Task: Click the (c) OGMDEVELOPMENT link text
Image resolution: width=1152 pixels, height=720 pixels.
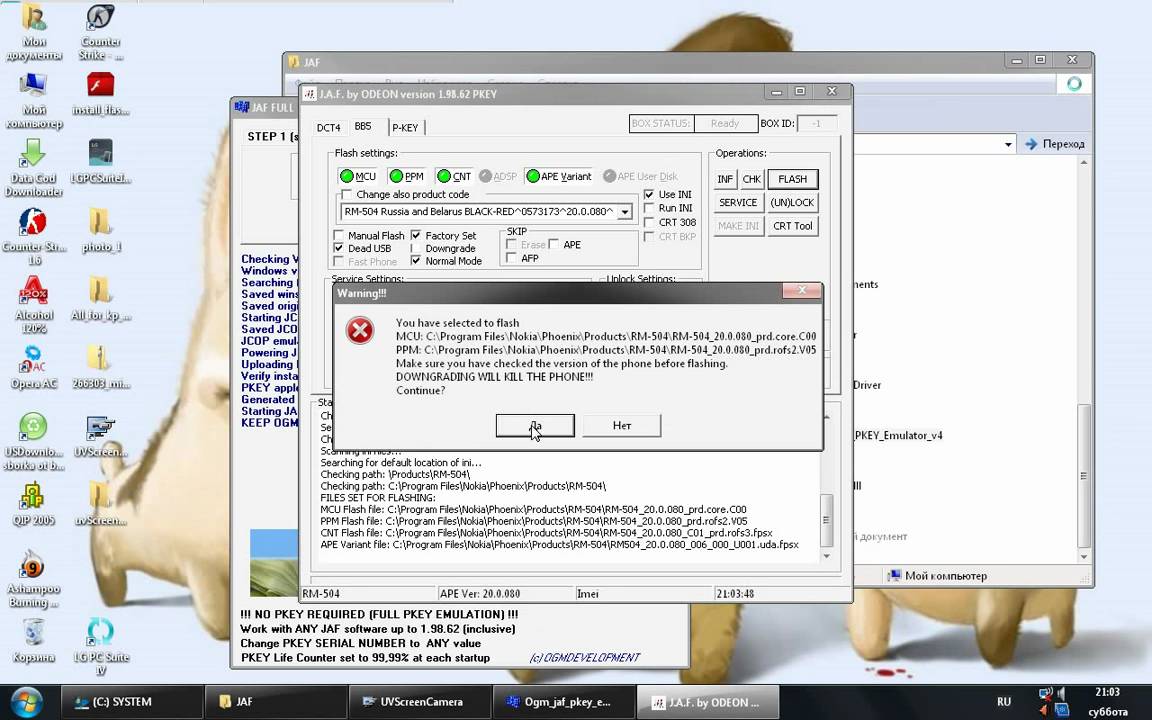Action: point(584,658)
